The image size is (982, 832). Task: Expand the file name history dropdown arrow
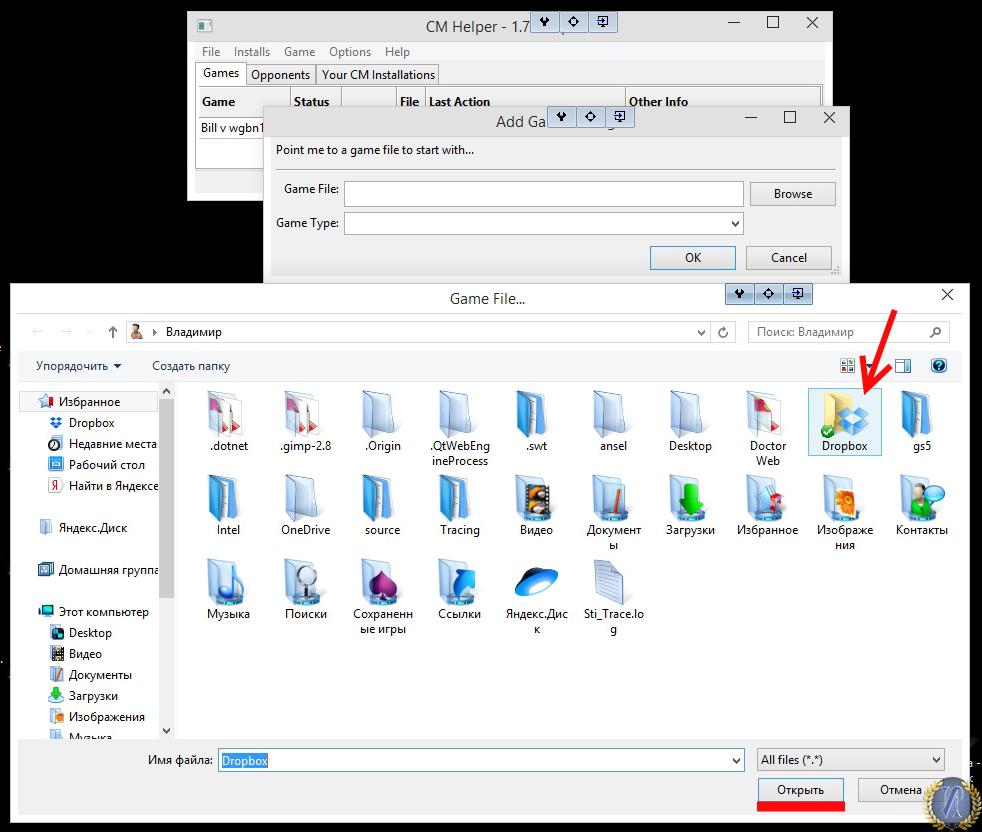(x=736, y=760)
